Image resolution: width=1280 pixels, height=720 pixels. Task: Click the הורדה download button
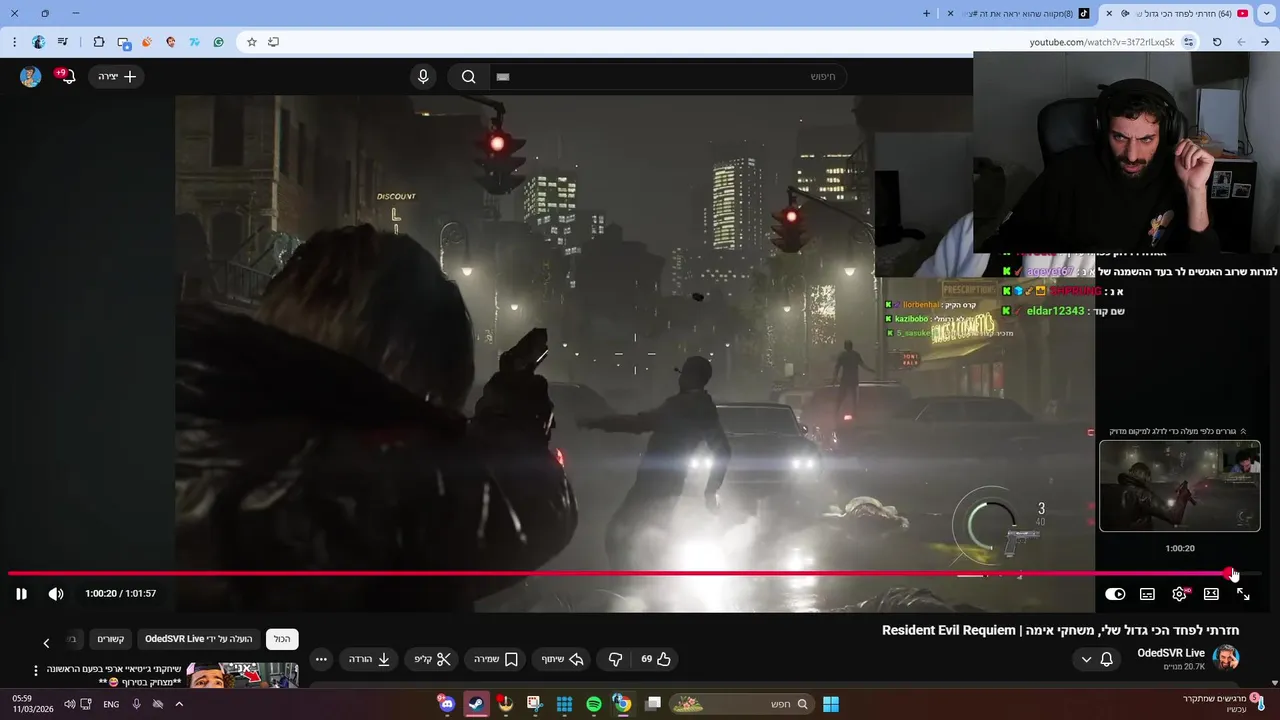click(x=369, y=659)
